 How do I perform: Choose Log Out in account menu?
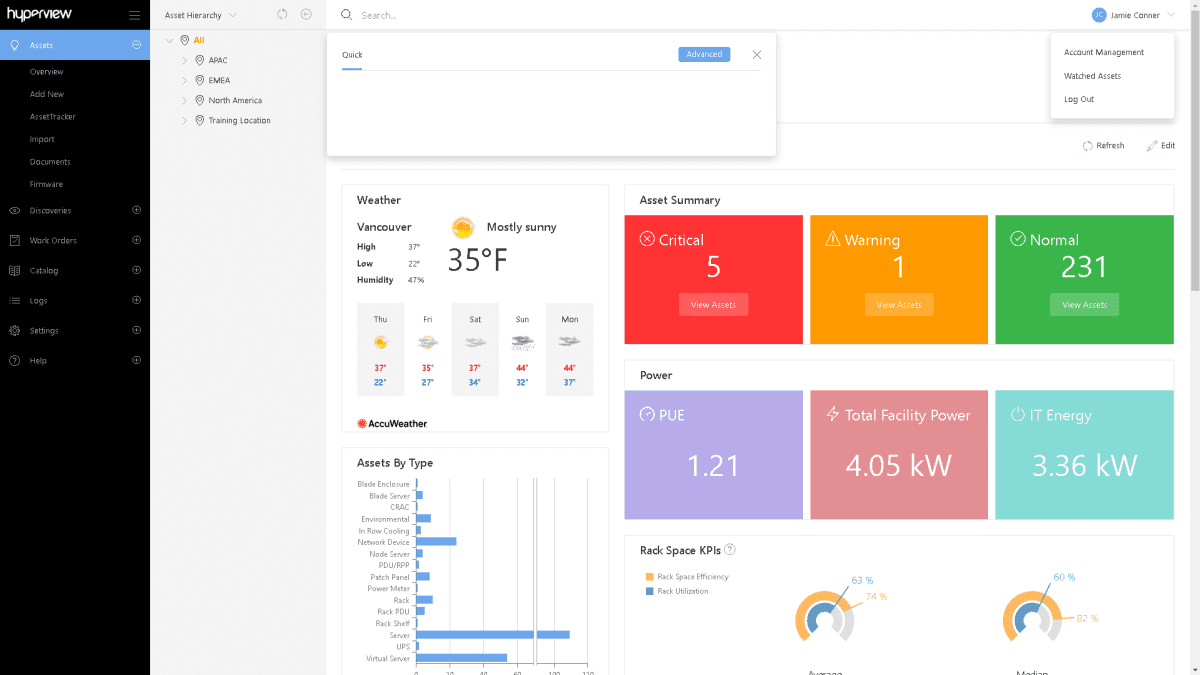pyautogui.click(x=1079, y=99)
